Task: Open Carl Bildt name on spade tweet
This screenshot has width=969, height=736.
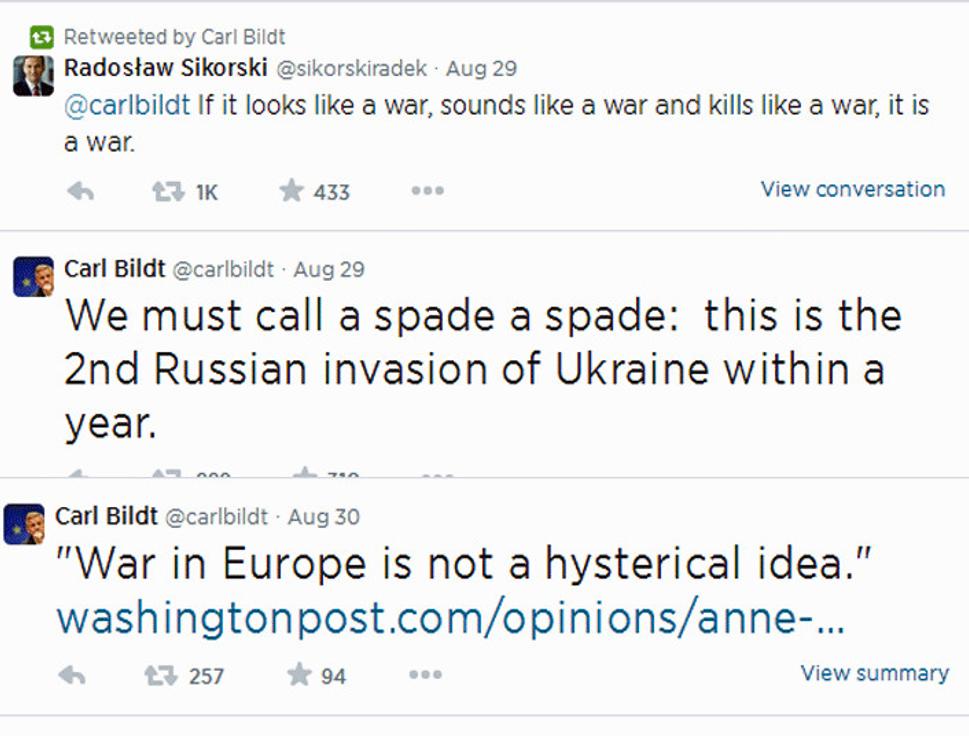Action: (x=114, y=269)
